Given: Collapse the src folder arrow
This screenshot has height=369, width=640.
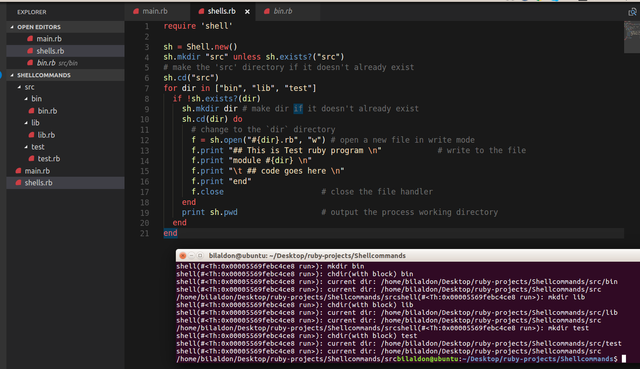Looking at the screenshot, I should click(x=19, y=87).
